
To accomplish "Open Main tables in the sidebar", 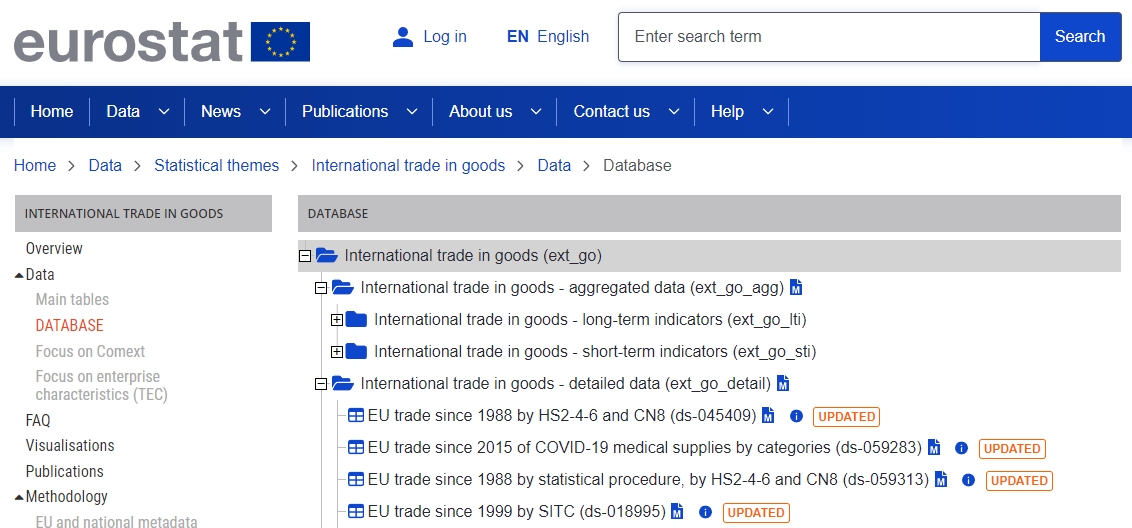I will click(72, 299).
